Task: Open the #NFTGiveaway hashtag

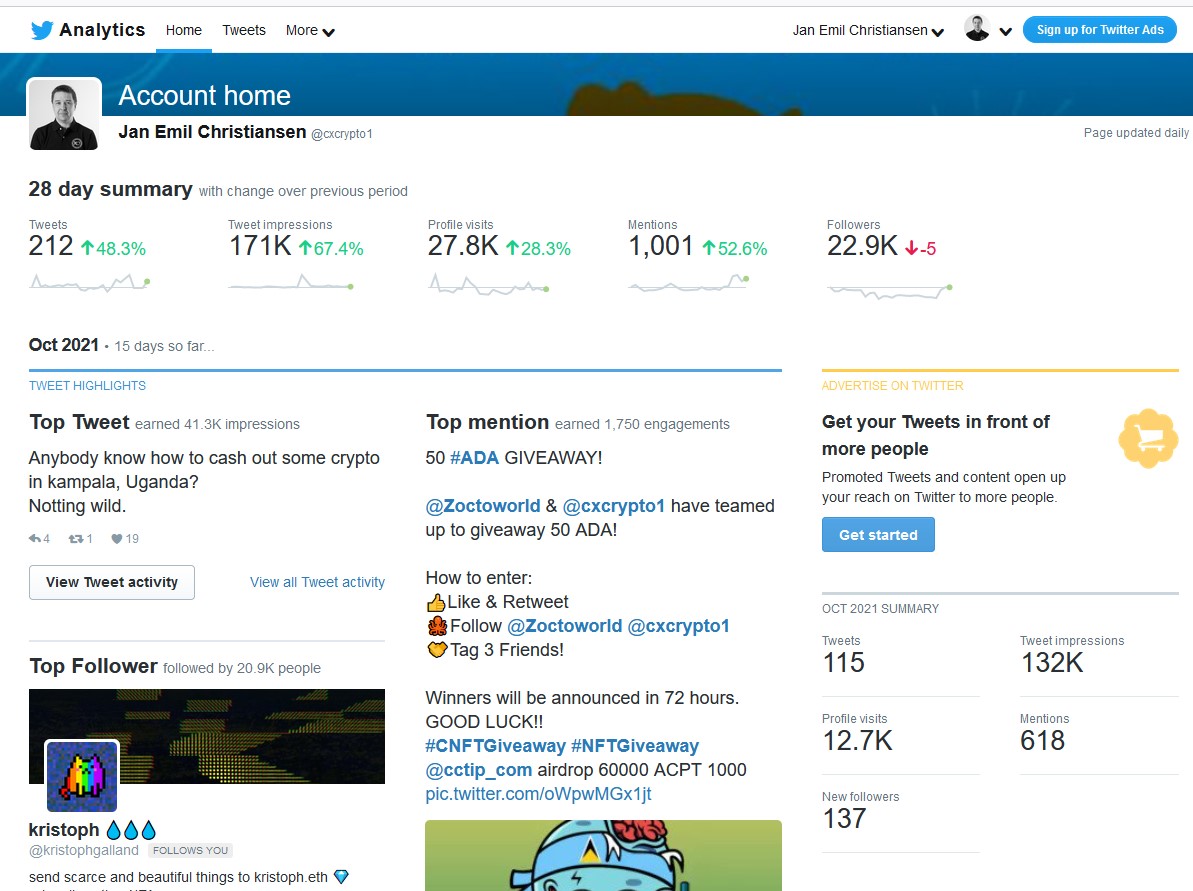Action: (x=635, y=746)
